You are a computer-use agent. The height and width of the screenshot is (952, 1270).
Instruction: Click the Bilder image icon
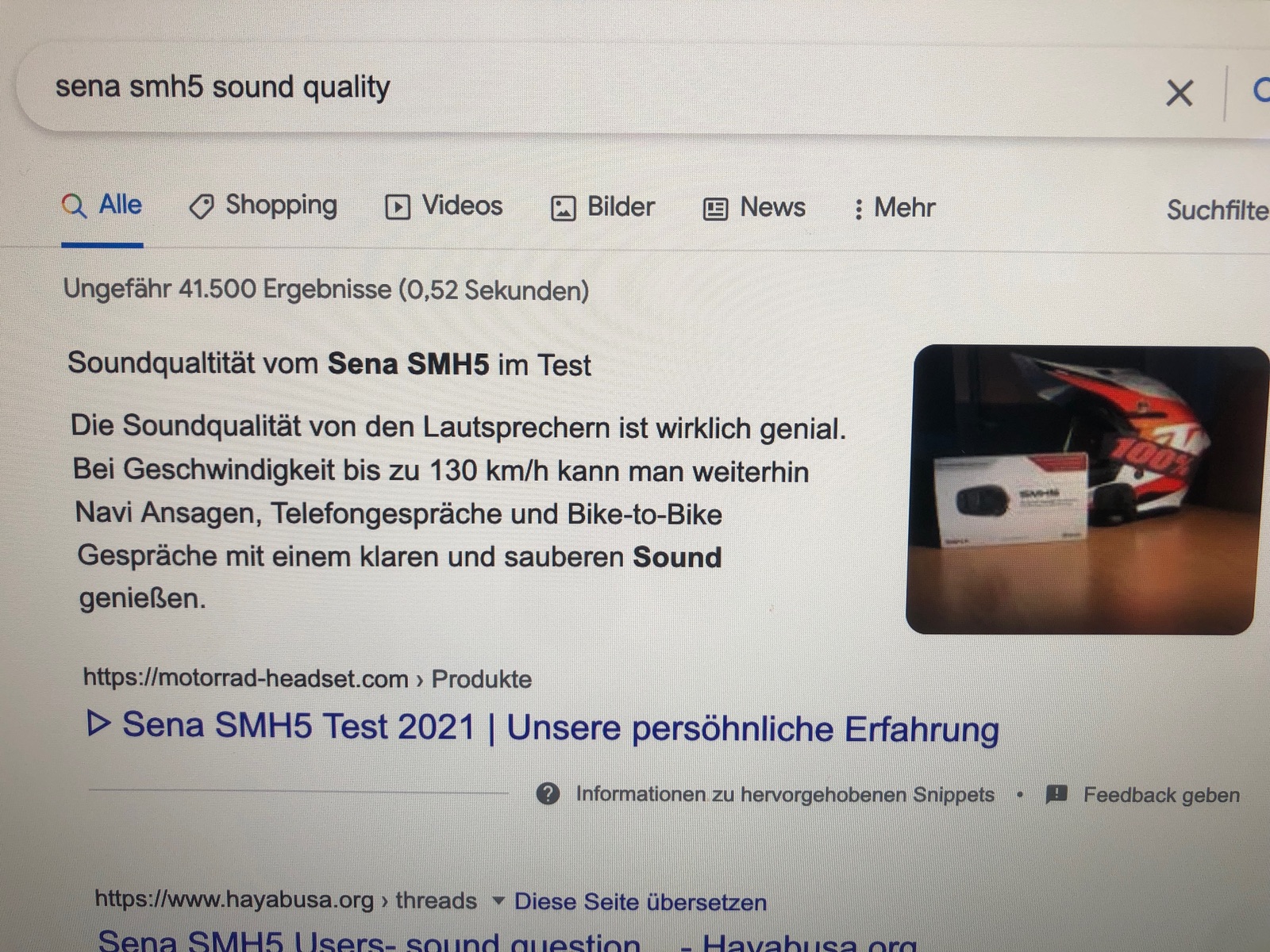click(x=563, y=209)
